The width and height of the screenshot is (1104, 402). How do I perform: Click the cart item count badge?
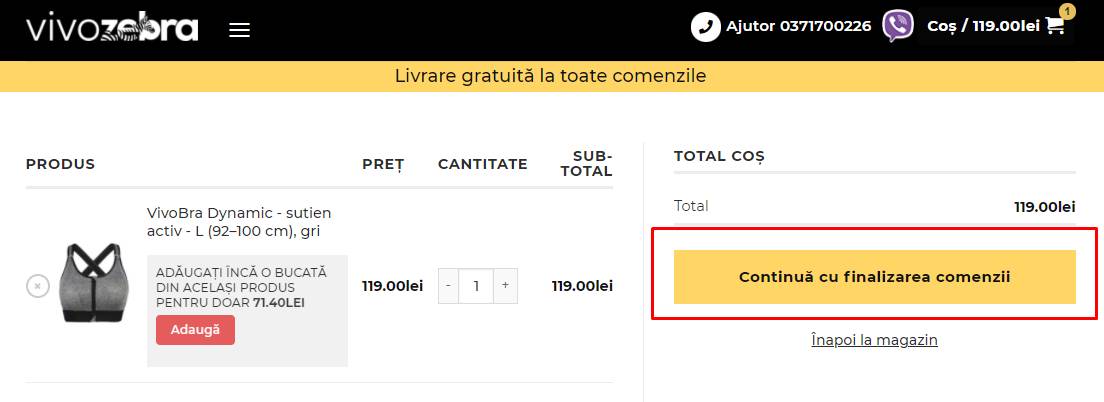click(1067, 11)
